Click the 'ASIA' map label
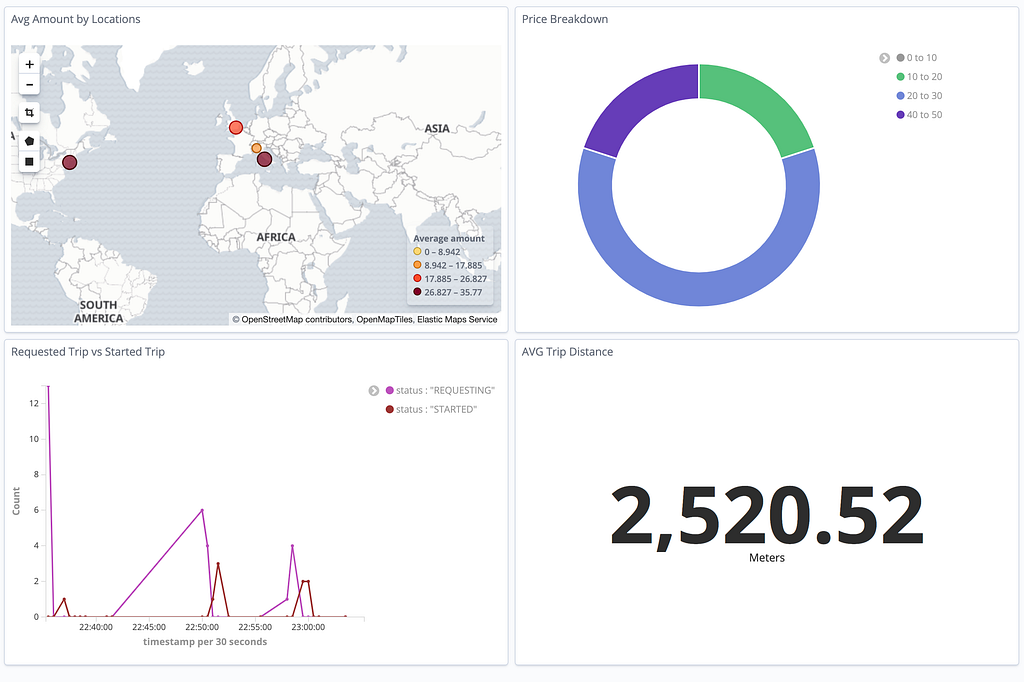Screen dimensions: 1024x682 click(x=437, y=129)
